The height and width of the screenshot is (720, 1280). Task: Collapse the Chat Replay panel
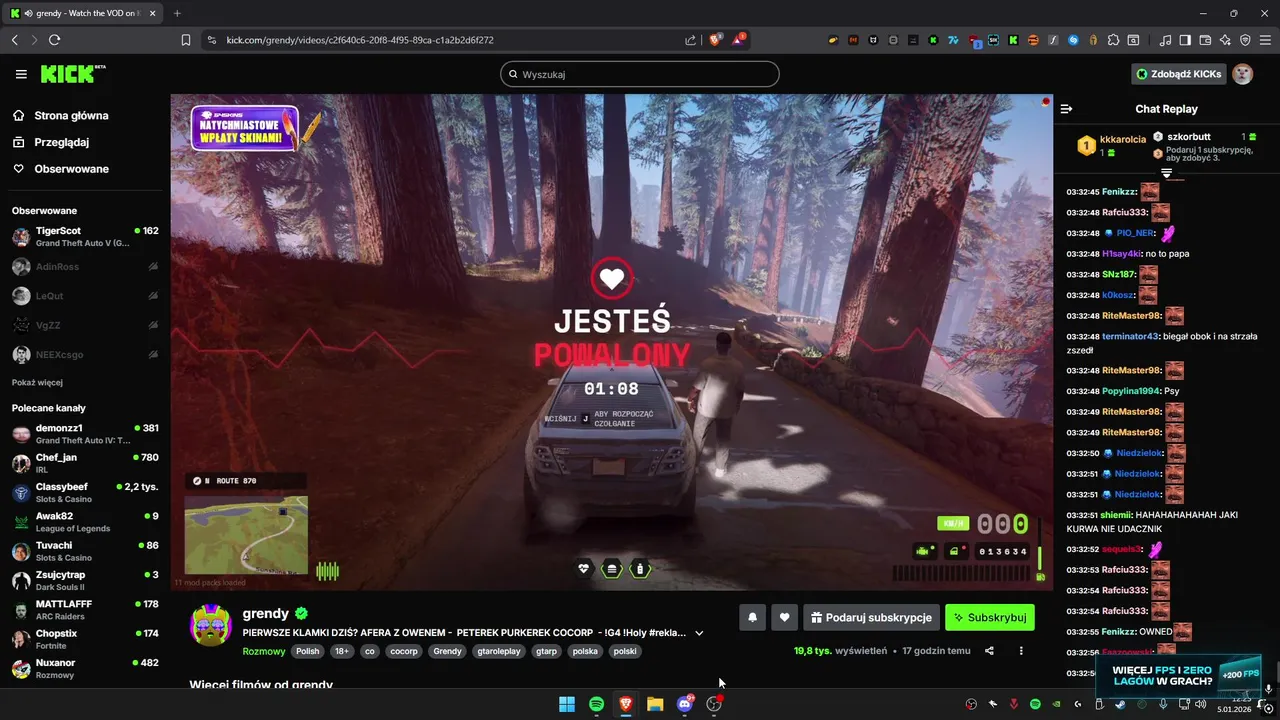tap(1066, 109)
